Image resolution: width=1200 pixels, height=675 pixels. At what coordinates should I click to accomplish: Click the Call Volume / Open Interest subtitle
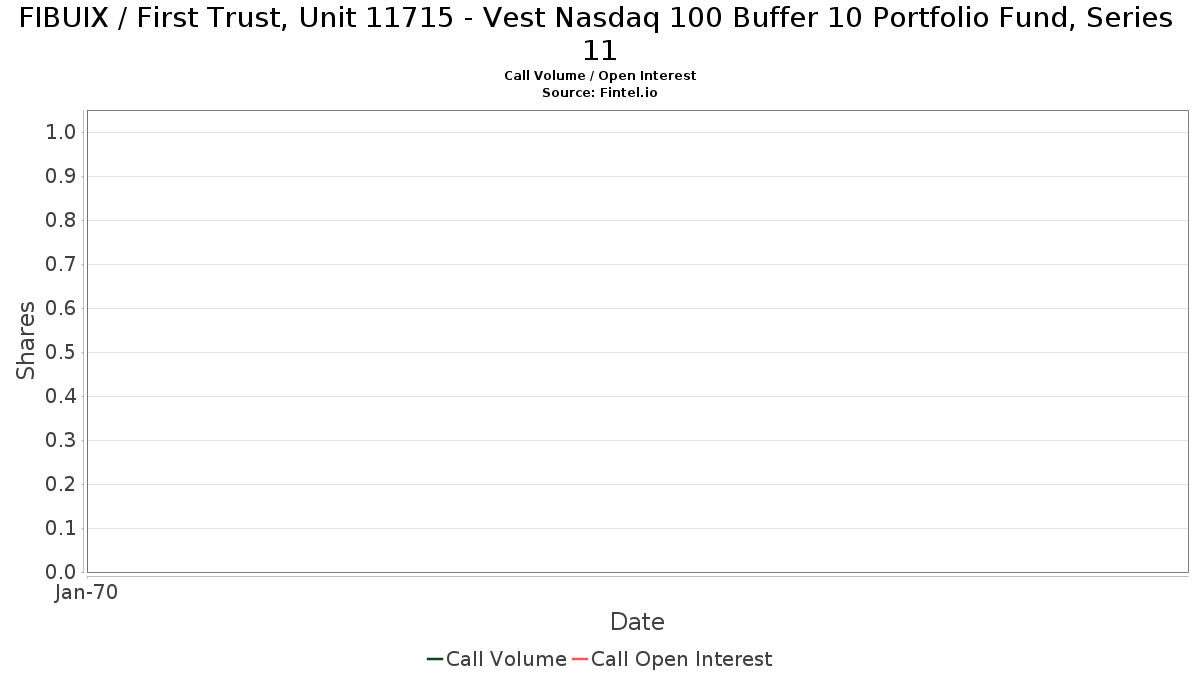[x=600, y=76]
